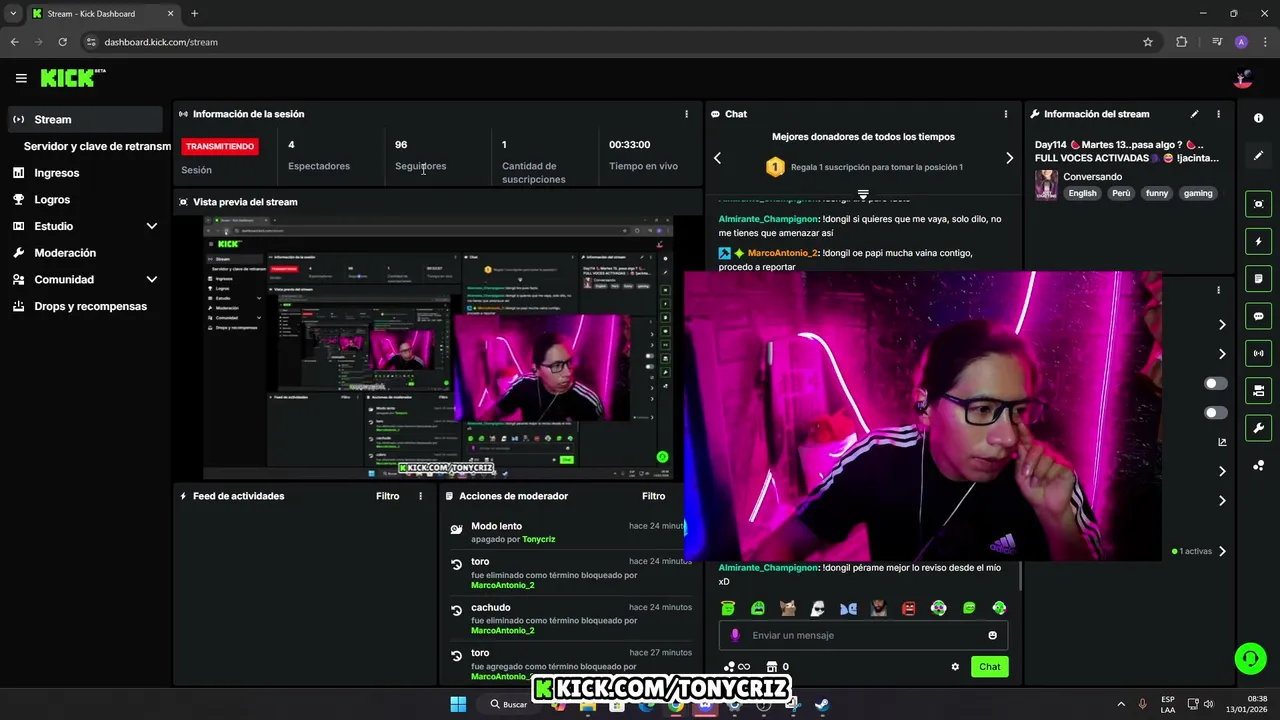This screenshot has width=1280, height=720.
Task: Click the Conversando category thumbnail
Action: tap(1046, 185)
